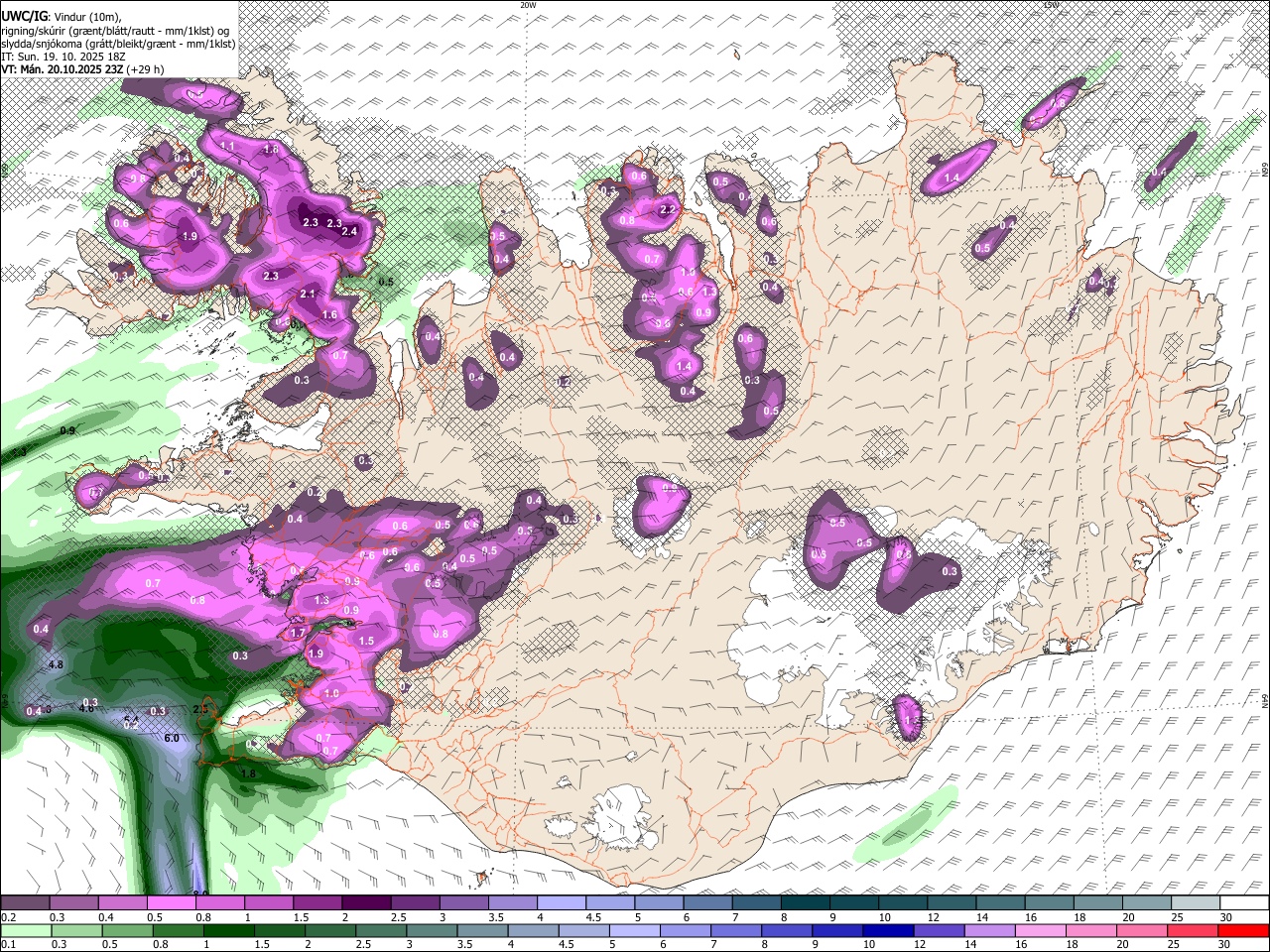Click the bright red 30 swatch in lower legend
The height and width of the screenshot is (952, 1270).
(x=1243, y=931)
